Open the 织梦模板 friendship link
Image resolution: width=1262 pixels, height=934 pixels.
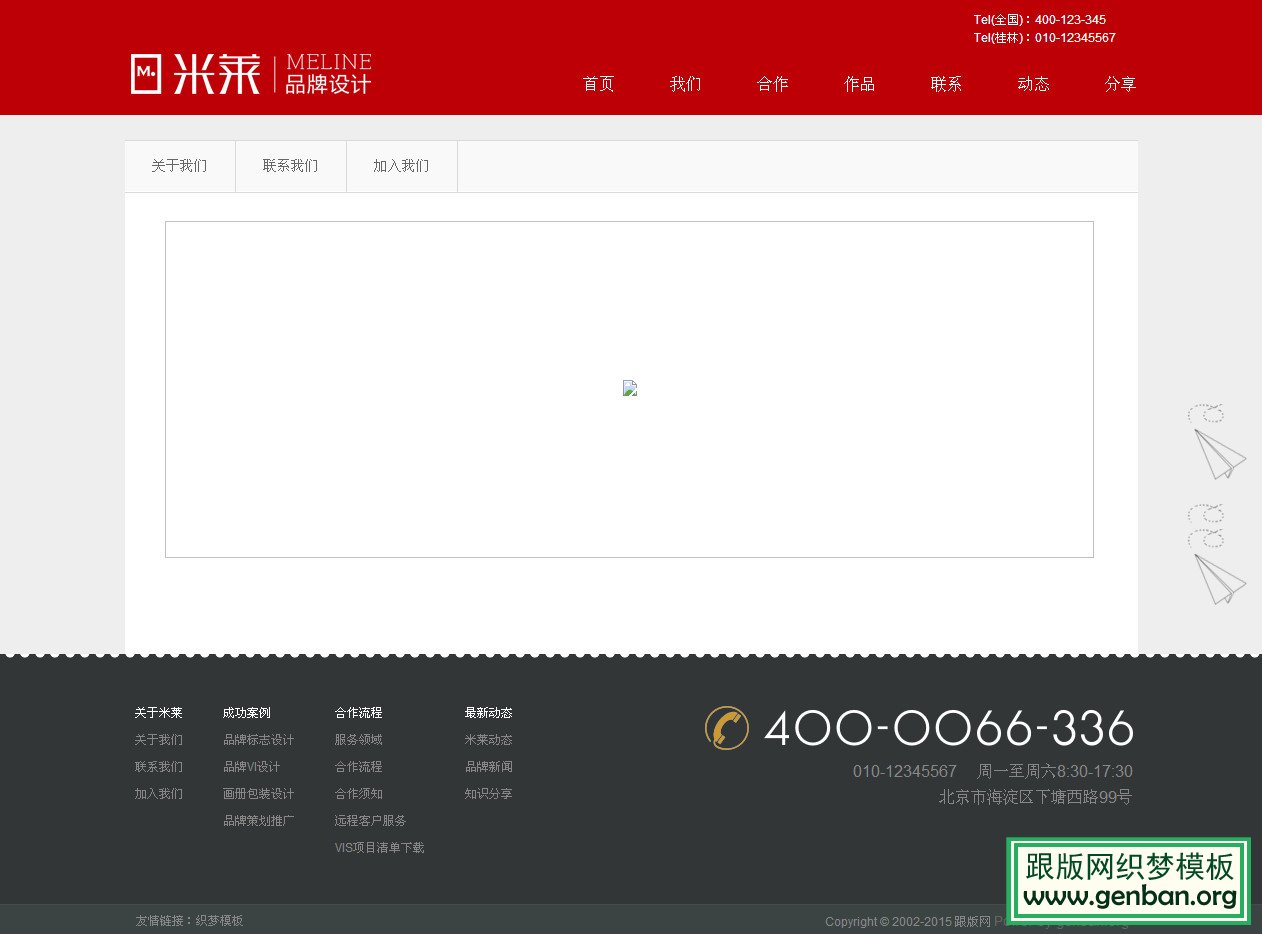coord(219,920)
